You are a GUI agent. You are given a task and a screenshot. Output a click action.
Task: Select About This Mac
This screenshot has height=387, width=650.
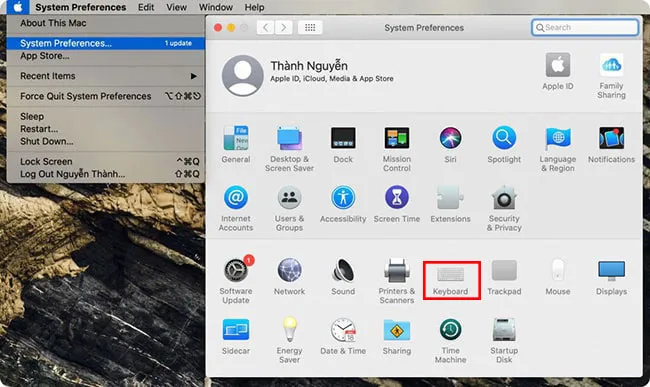pyautogui.click(x=106, y=23)
